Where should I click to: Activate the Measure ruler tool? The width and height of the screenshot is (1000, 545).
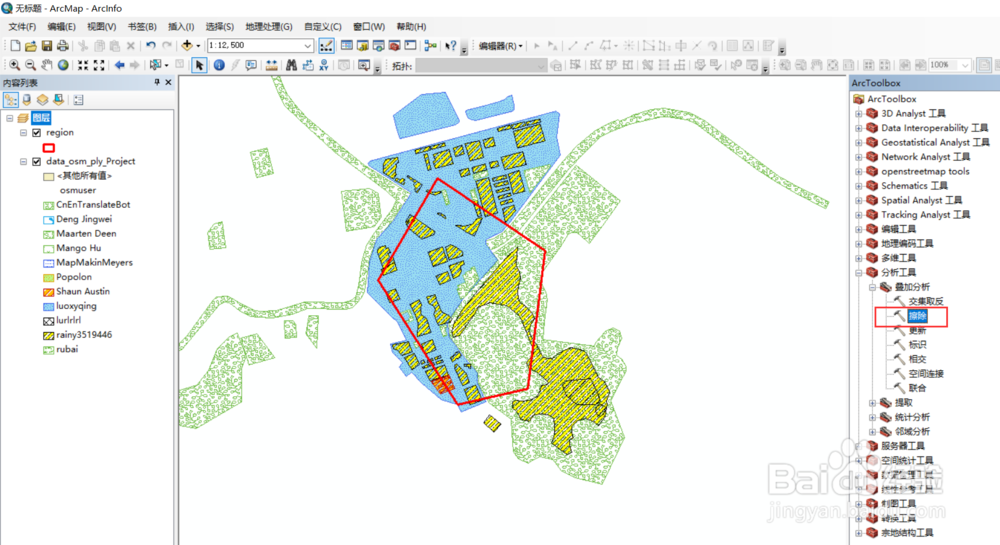pos(272,65)
